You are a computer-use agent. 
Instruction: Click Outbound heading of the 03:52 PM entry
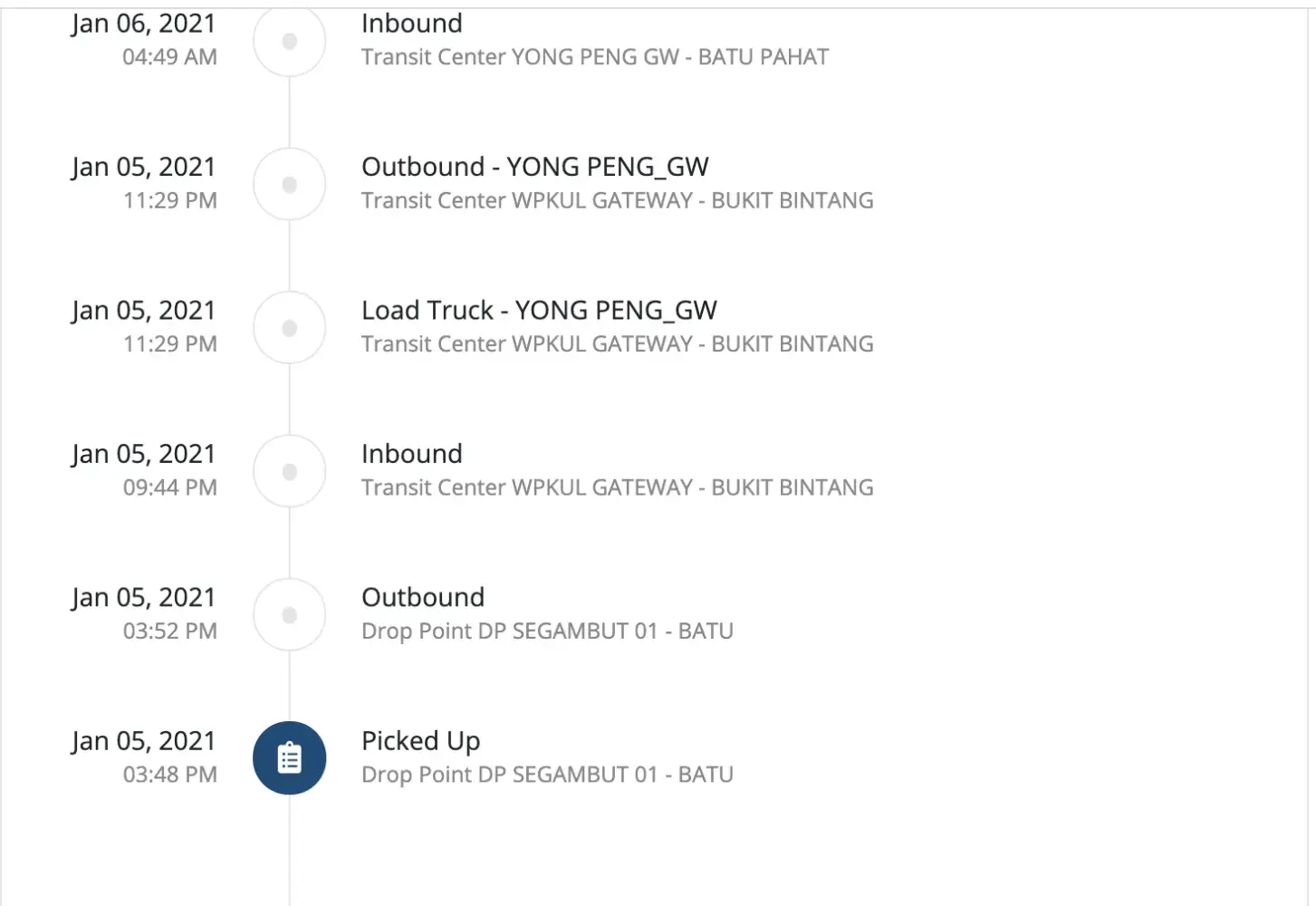click(423, 598)
